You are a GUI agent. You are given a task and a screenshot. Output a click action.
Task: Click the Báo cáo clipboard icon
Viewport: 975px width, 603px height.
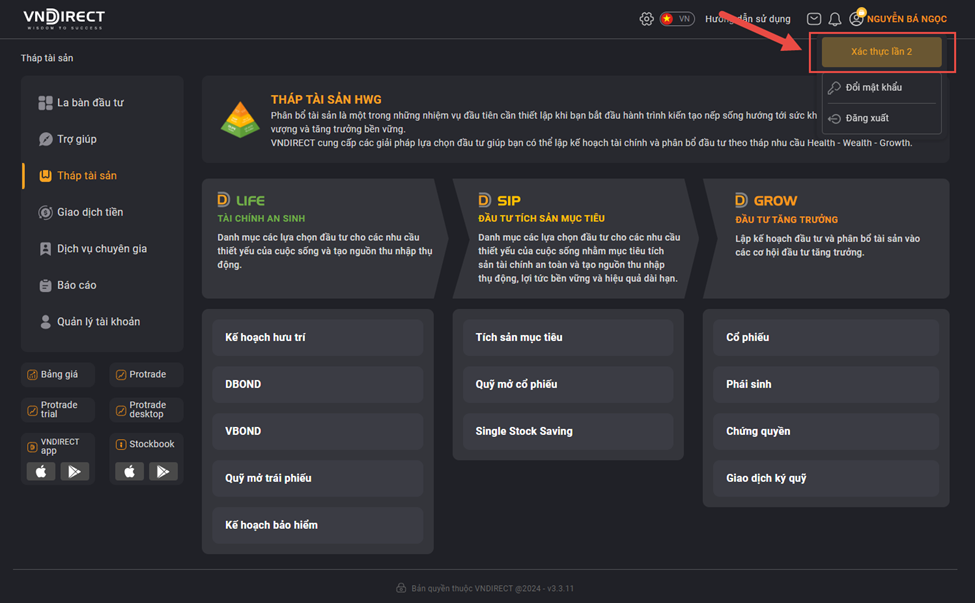click(x=45, y=285)
